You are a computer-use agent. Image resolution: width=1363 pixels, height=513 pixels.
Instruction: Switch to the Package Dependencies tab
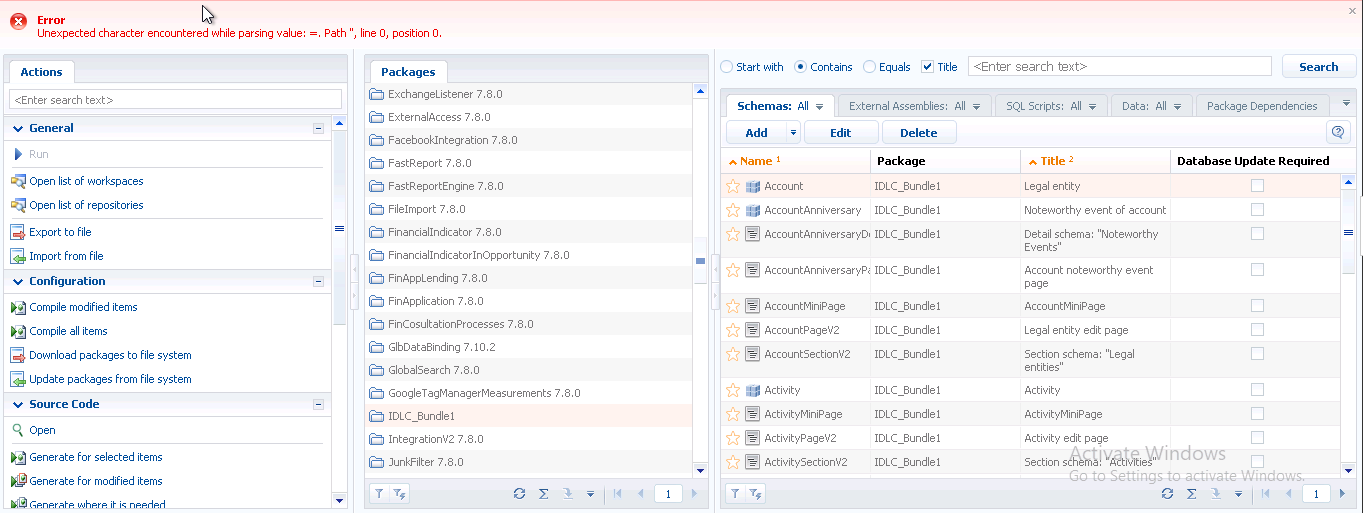coord(1261,106)
